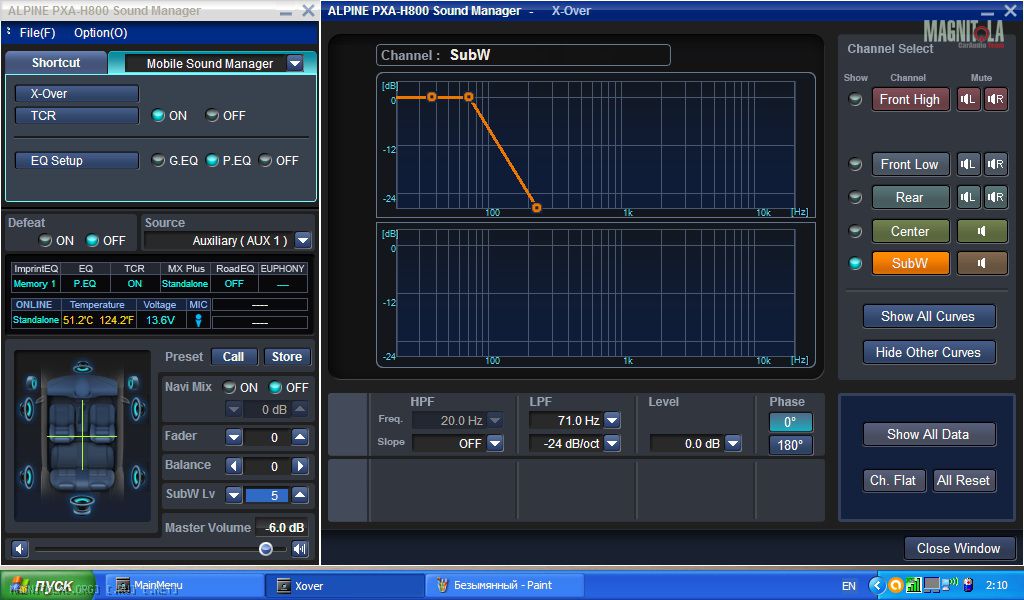Show the Front High curve

click(x=855, y=99)
